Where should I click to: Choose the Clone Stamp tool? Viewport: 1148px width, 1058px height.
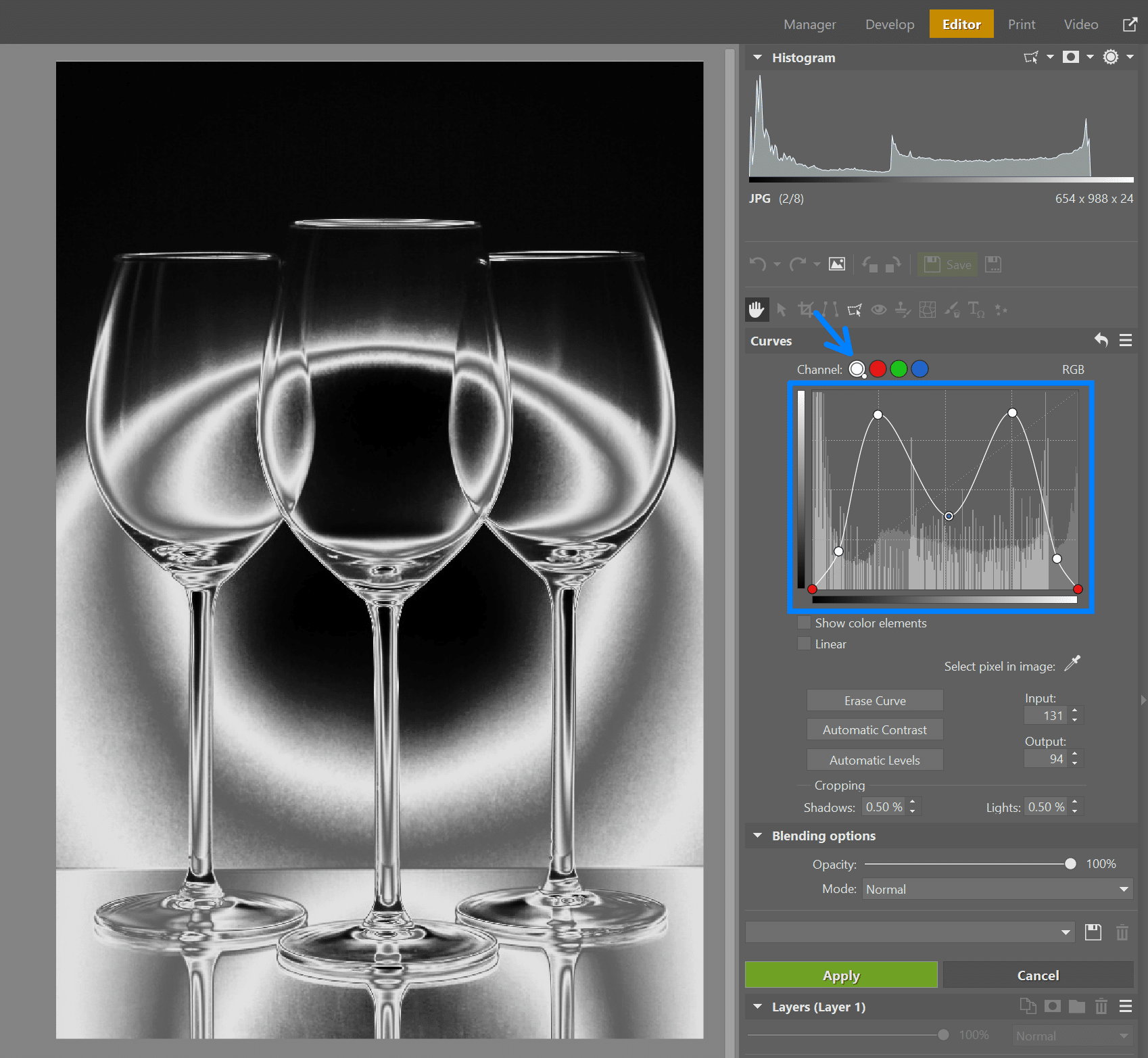point(903,310)
